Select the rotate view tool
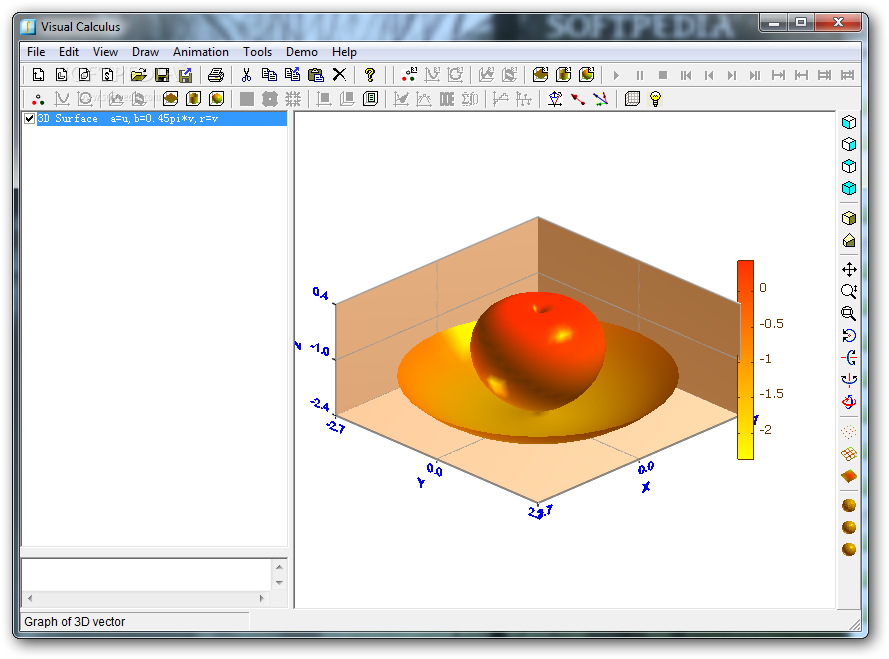Viewport: 889px width, 659px height. pyautogui.click(x=849, y=335)
